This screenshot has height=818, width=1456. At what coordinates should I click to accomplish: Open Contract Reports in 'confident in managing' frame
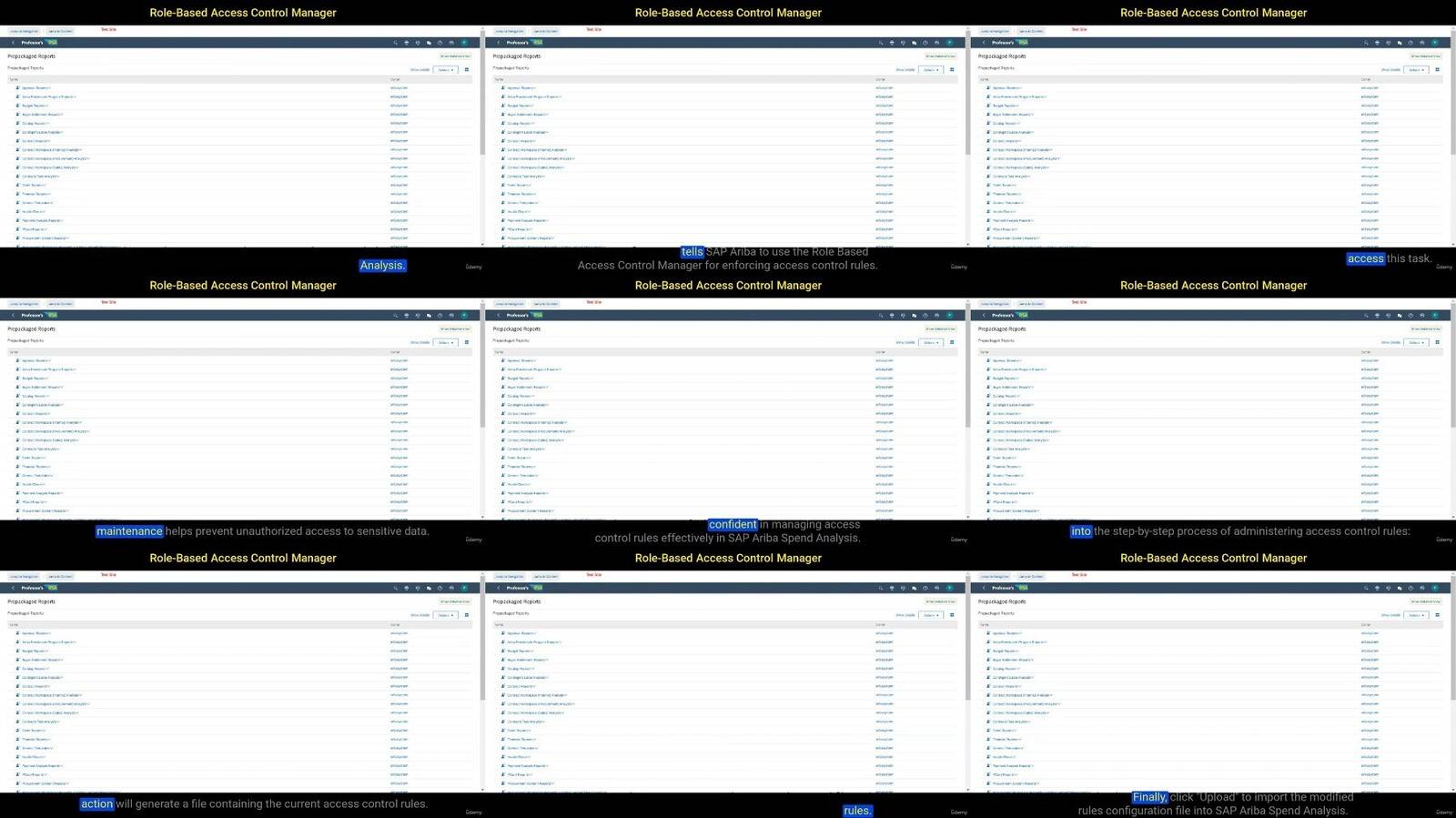coord(521,414)
